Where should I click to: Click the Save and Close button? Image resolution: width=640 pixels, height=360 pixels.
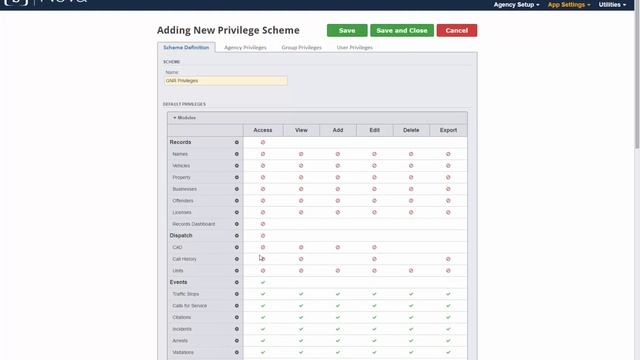click(x=402, y=31)
